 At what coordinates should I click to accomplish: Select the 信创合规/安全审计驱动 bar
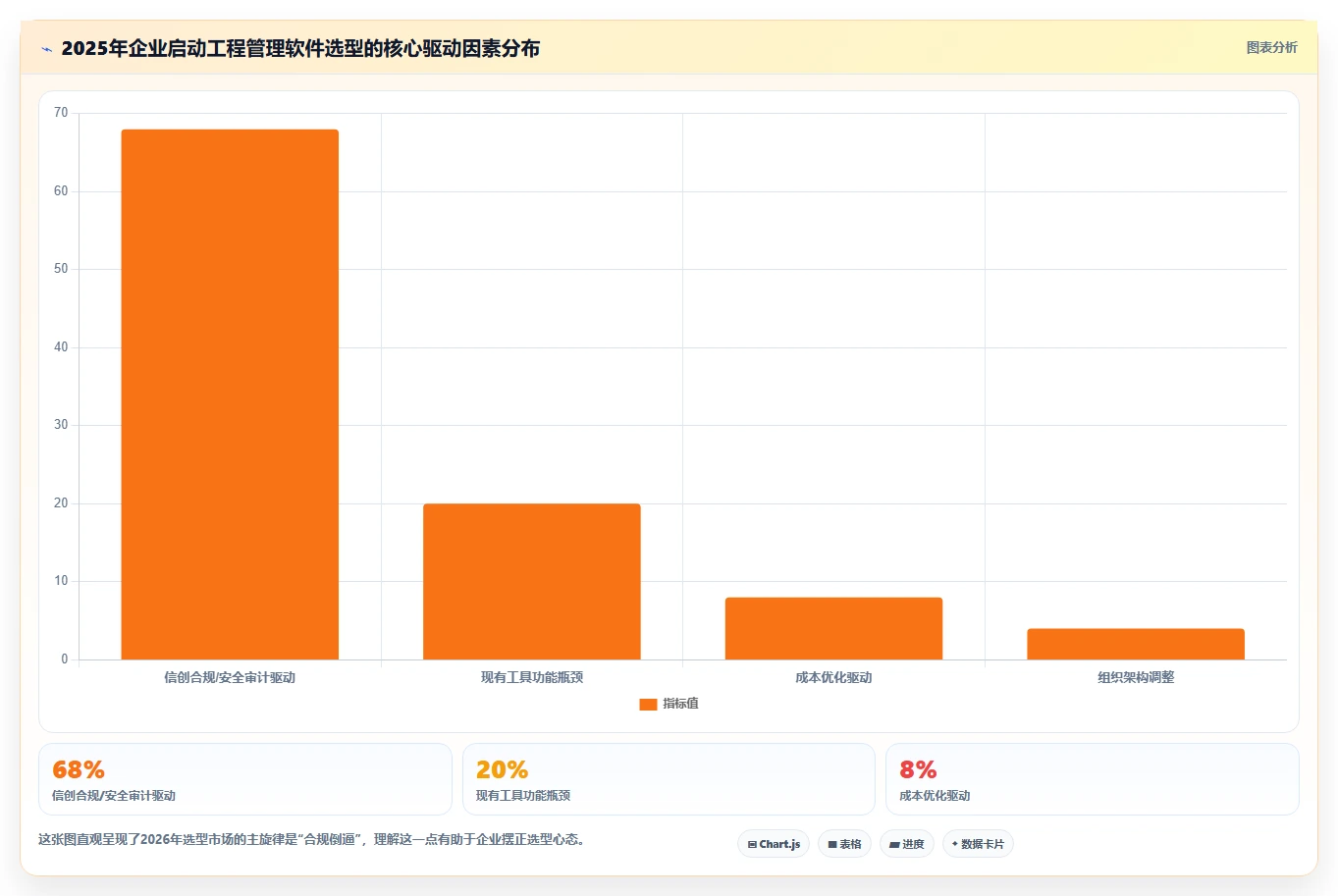click(230, 395)
